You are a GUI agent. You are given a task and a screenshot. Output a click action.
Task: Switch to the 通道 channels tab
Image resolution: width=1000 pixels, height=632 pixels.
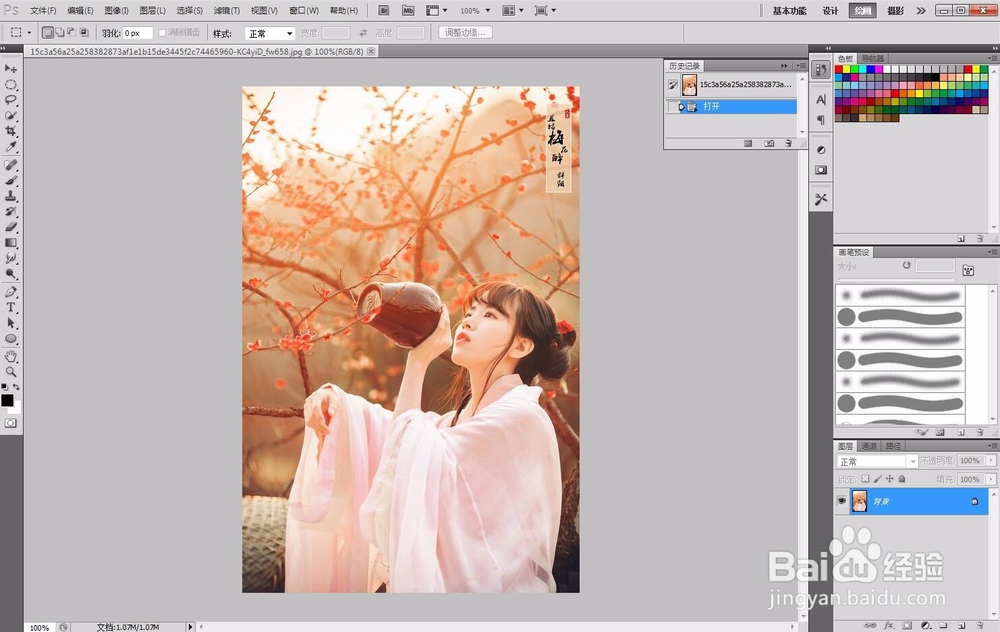869,446
